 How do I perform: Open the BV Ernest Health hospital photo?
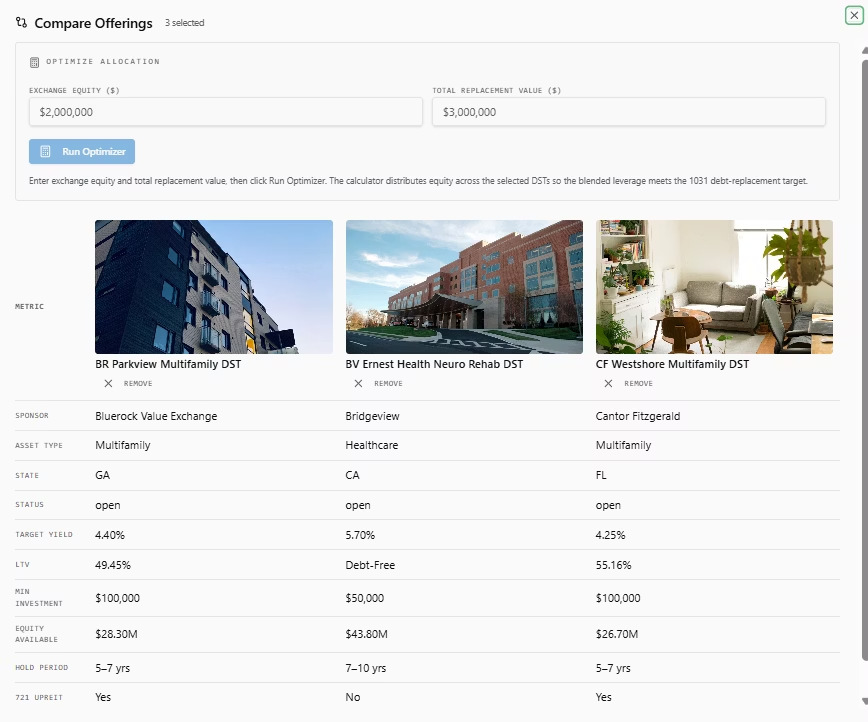(464, 287)
